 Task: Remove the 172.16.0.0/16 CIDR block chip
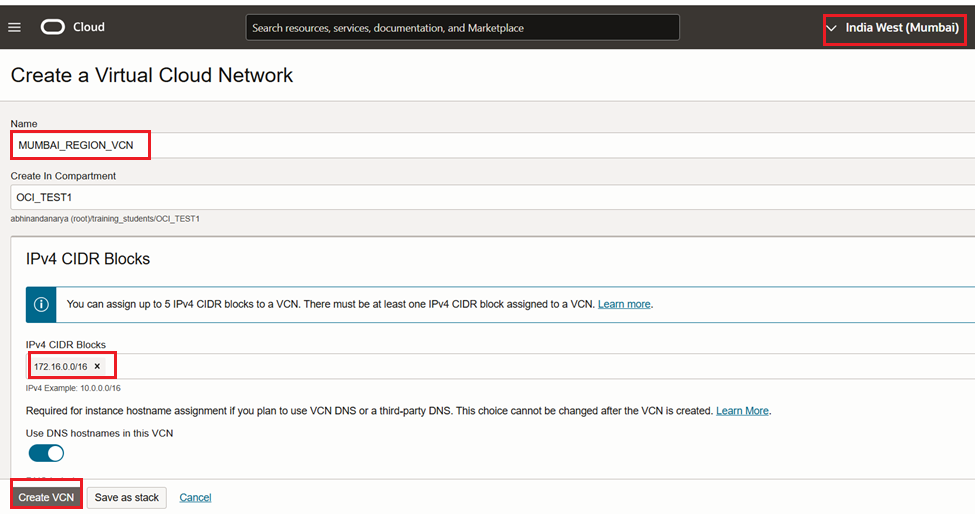click(x=97, y=367)
